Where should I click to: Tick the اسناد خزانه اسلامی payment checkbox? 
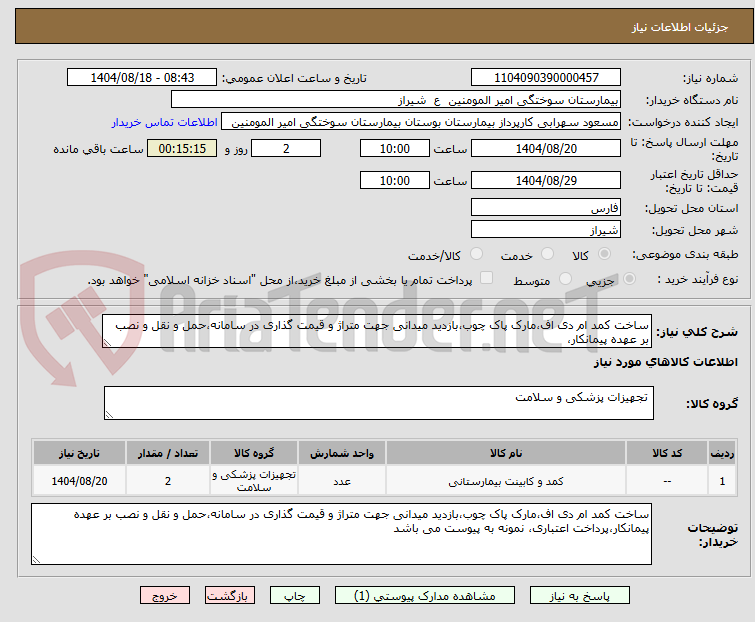[487, 278]
